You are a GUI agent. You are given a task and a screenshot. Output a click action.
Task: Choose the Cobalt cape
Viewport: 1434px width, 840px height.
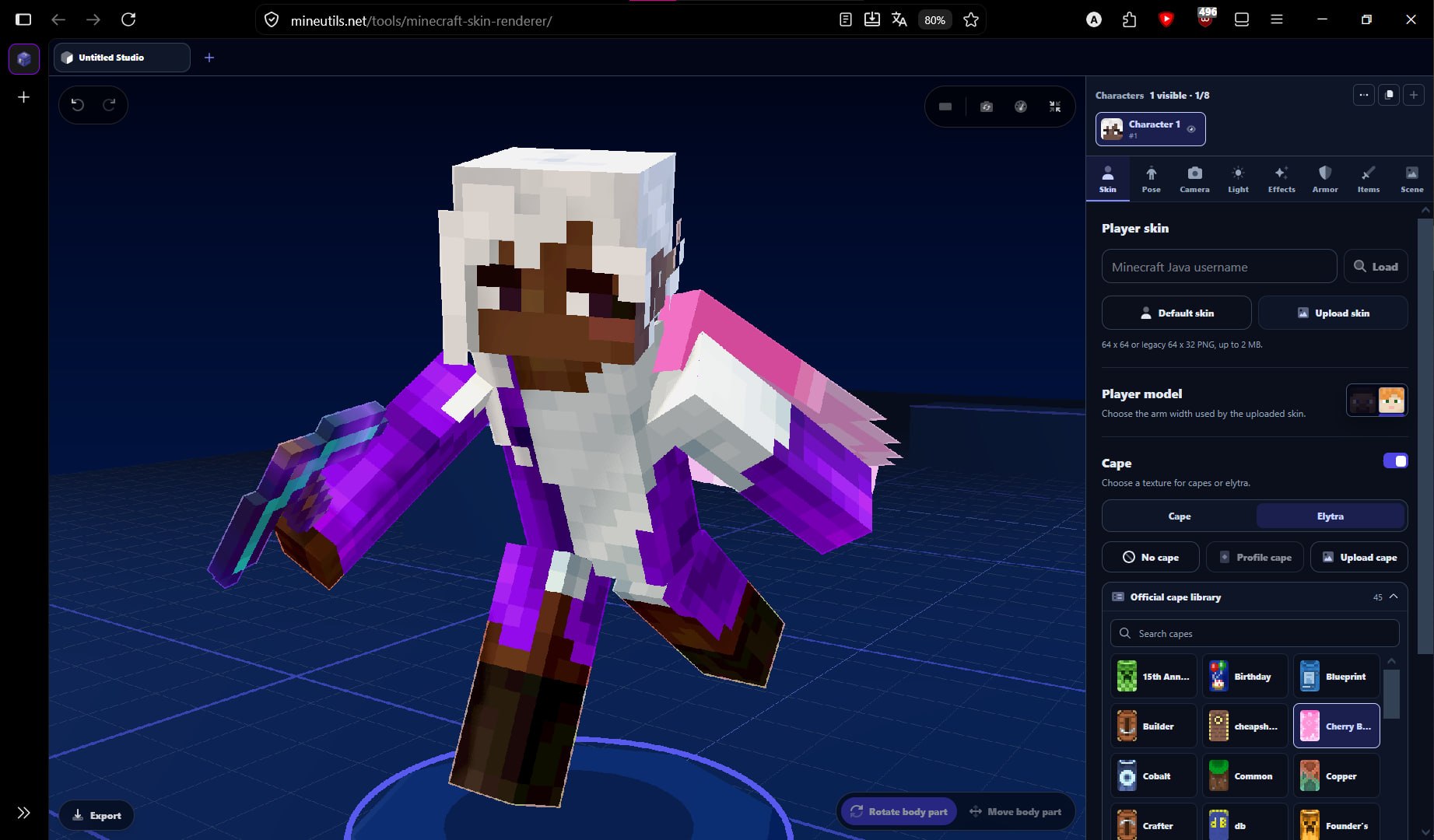1154,775
